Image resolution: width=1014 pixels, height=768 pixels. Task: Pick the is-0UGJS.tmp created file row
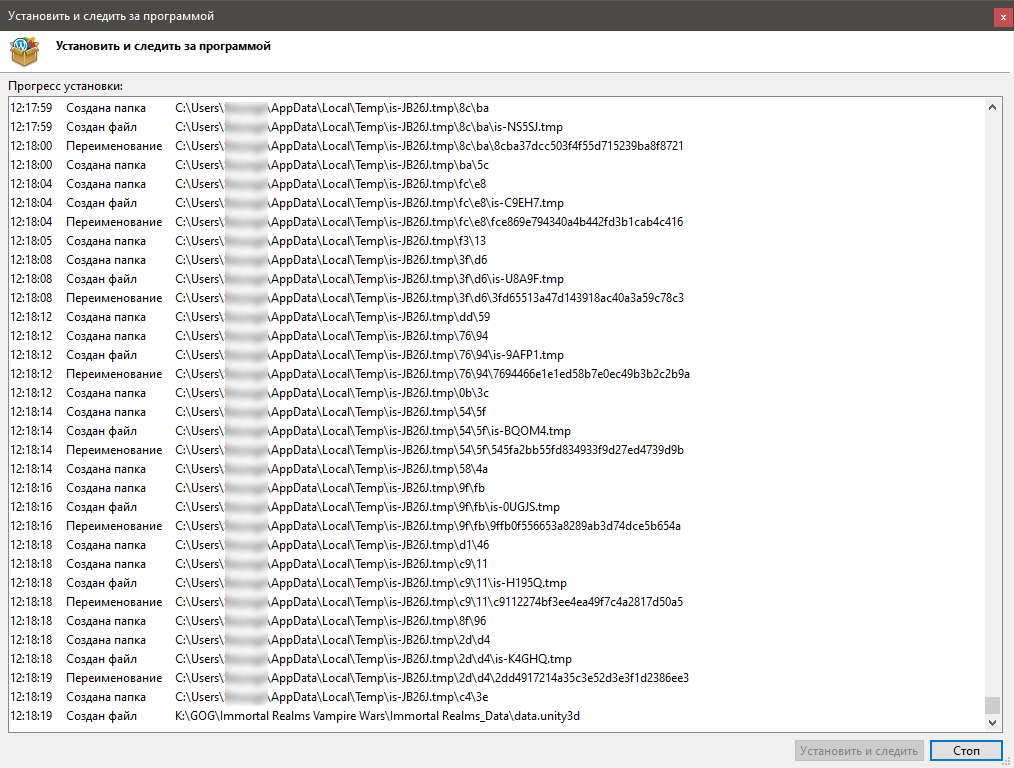367,507
